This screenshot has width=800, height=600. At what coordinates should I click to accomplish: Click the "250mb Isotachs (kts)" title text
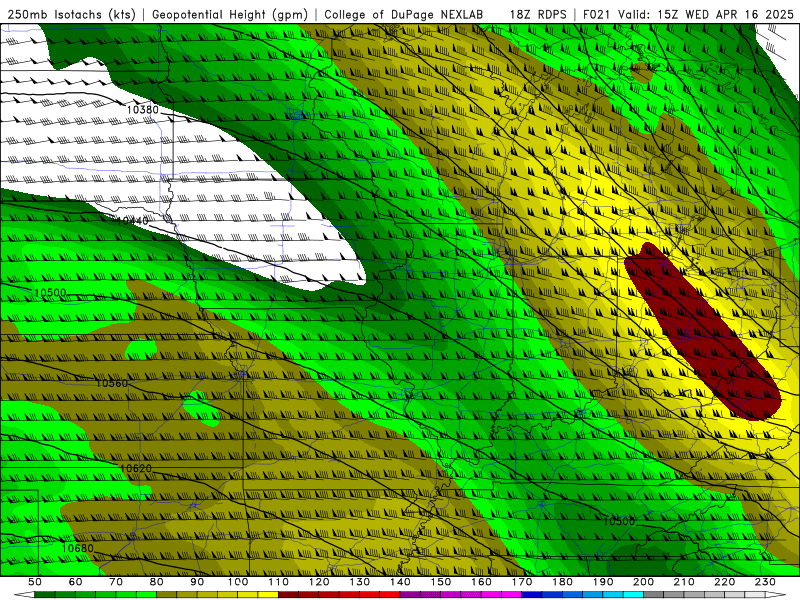pyautogui.click(x=71, y=15)
